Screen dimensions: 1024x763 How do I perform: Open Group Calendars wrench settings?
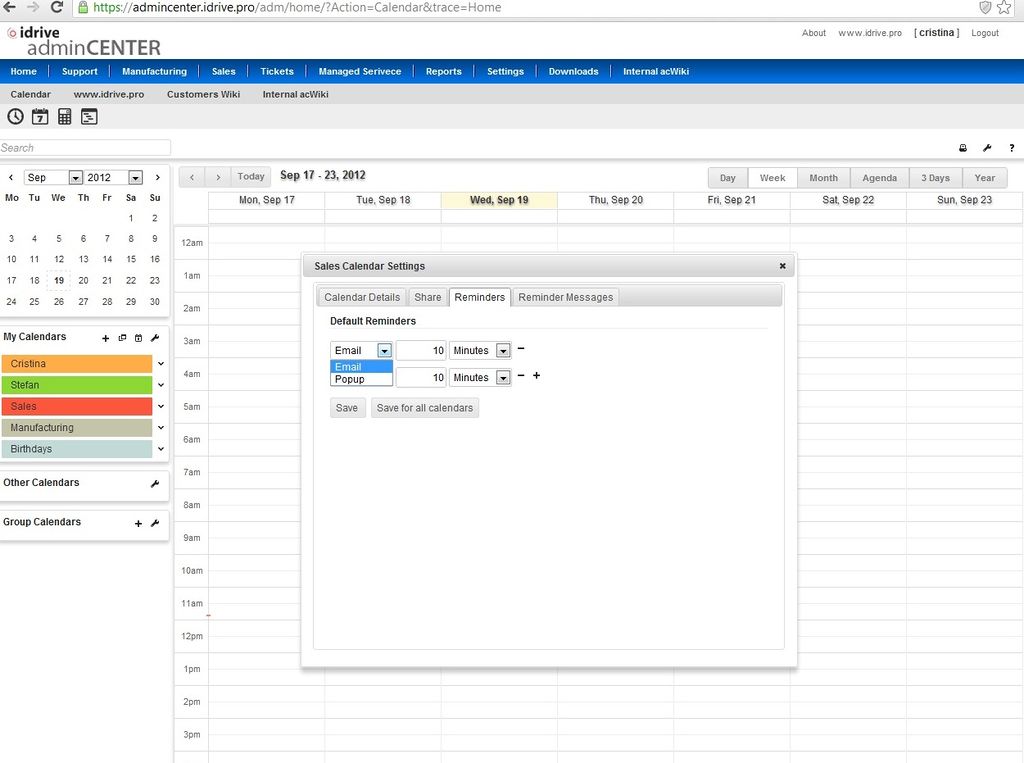155,523
